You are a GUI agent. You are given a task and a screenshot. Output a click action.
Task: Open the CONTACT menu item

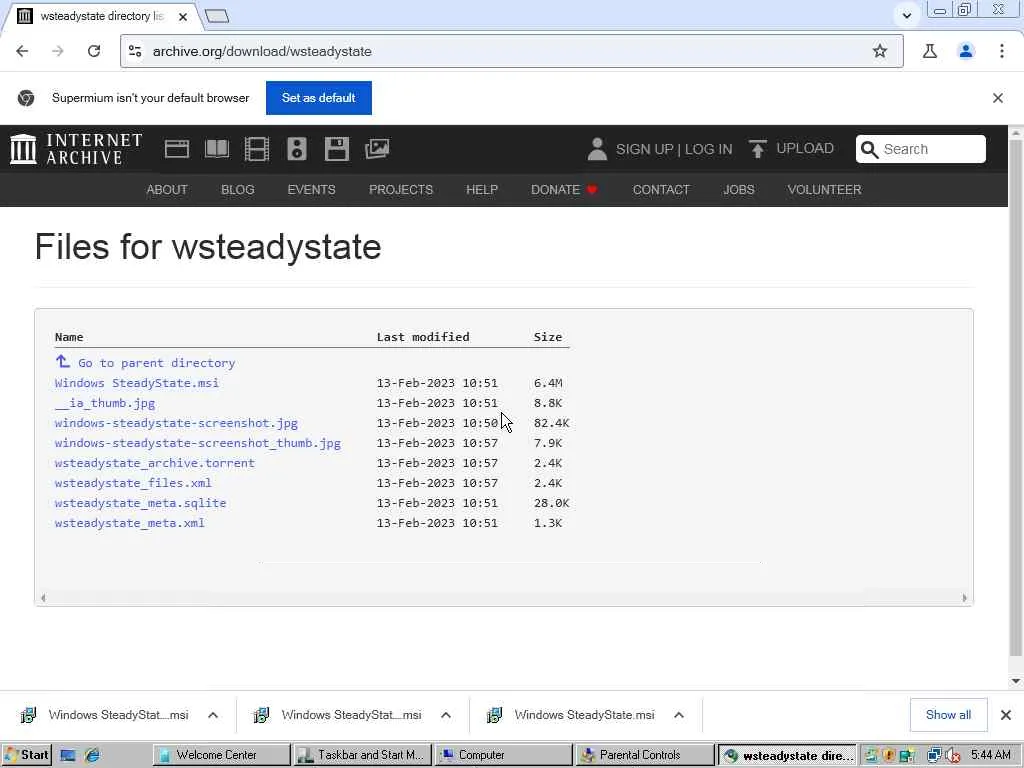(661, 189)
